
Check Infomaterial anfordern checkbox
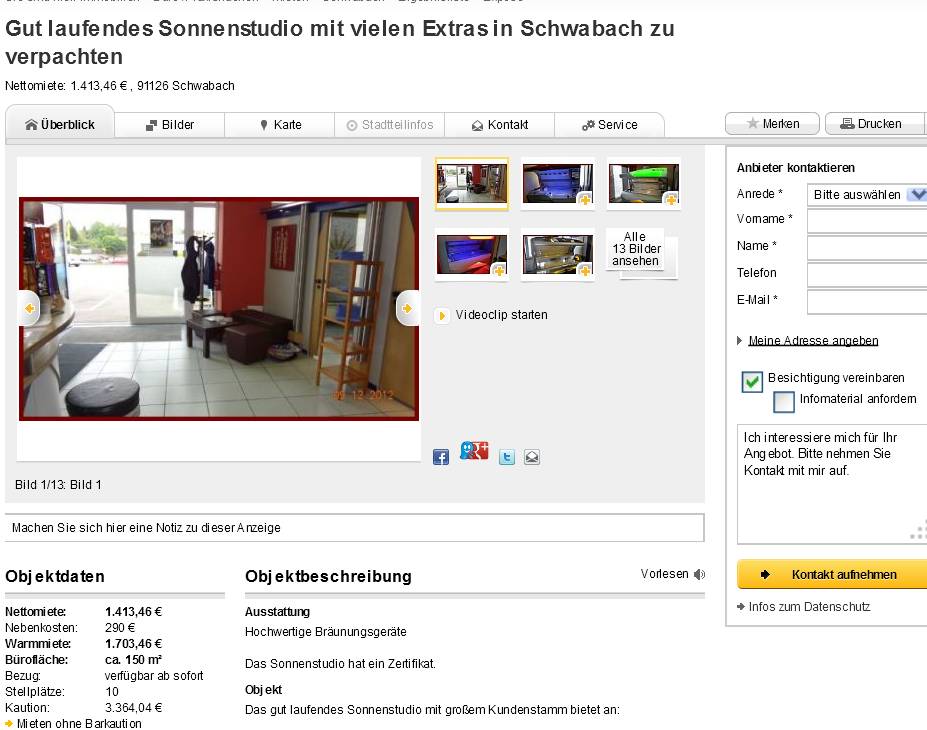[x=783, y=402]
